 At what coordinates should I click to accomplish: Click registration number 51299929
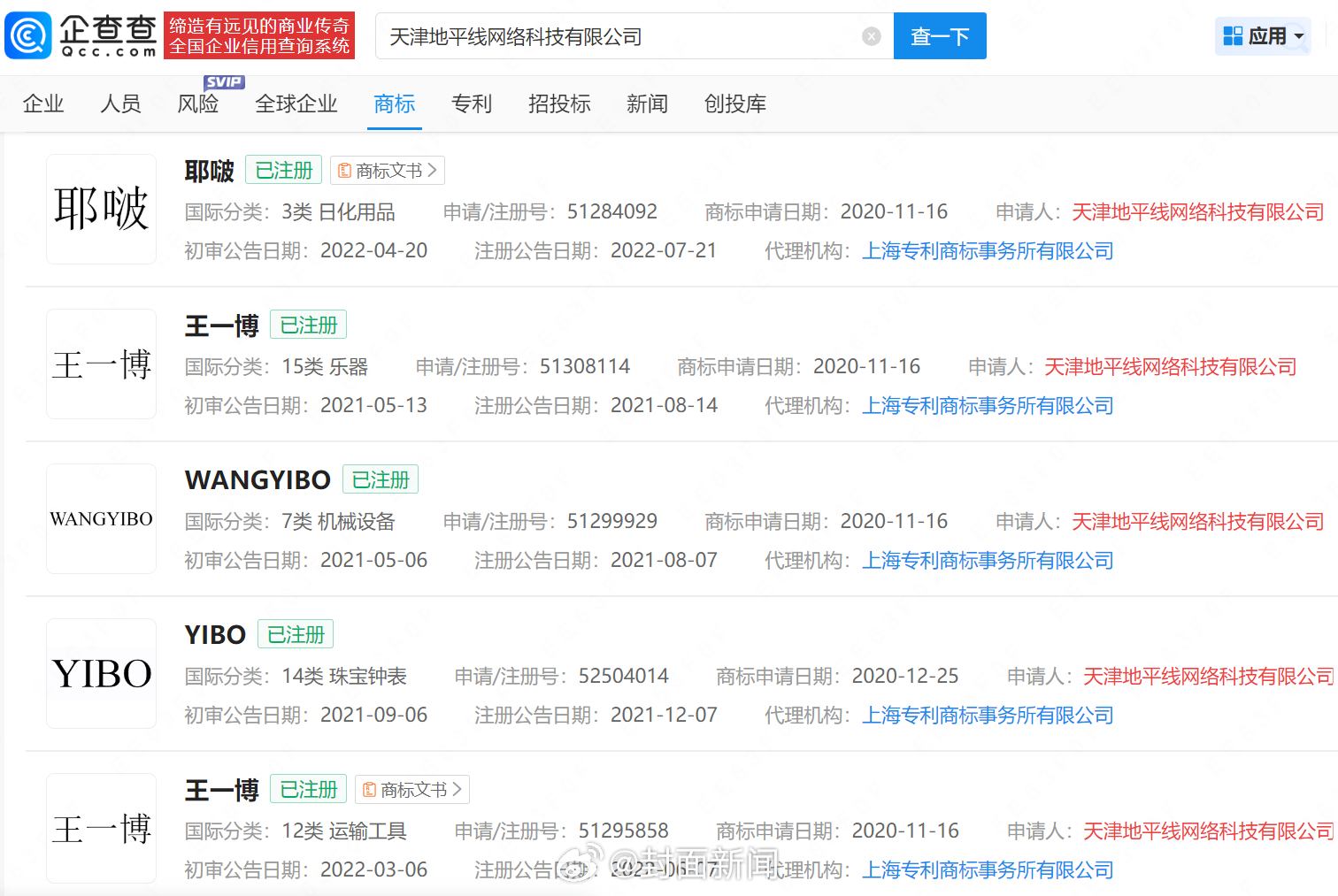tap(612, 522)
